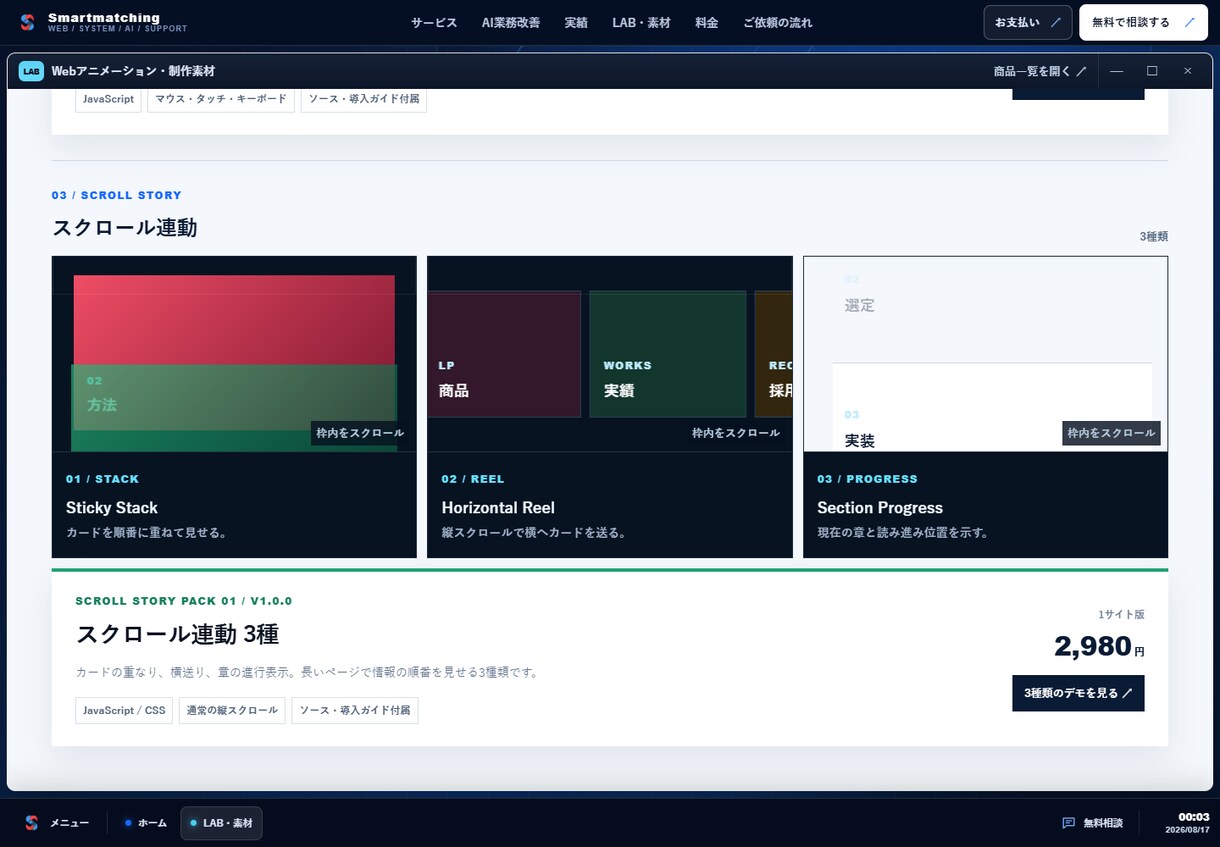Click the 1サイト版 label
1220x847 pixels.
[1121, 615]
